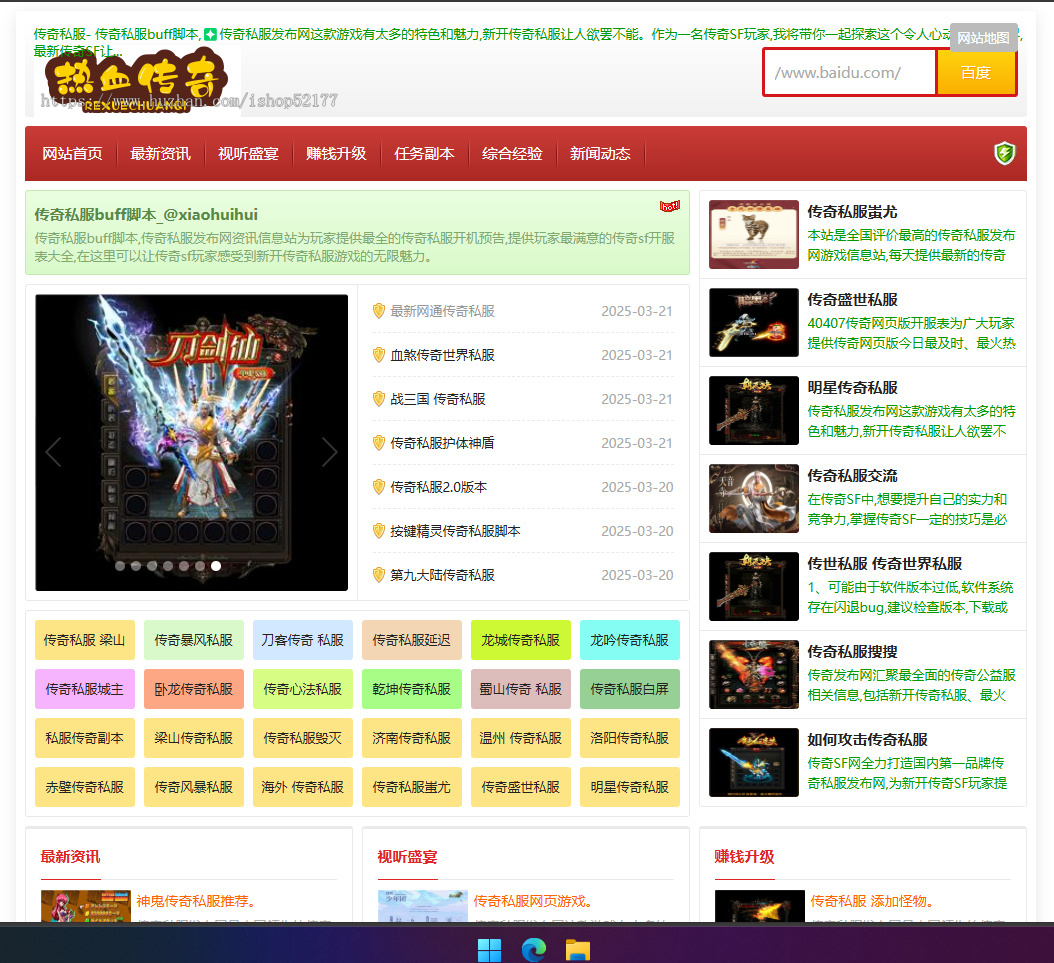Open Windows Start menu icon
Screen dimensions: 1054x963
coord(489,950)
